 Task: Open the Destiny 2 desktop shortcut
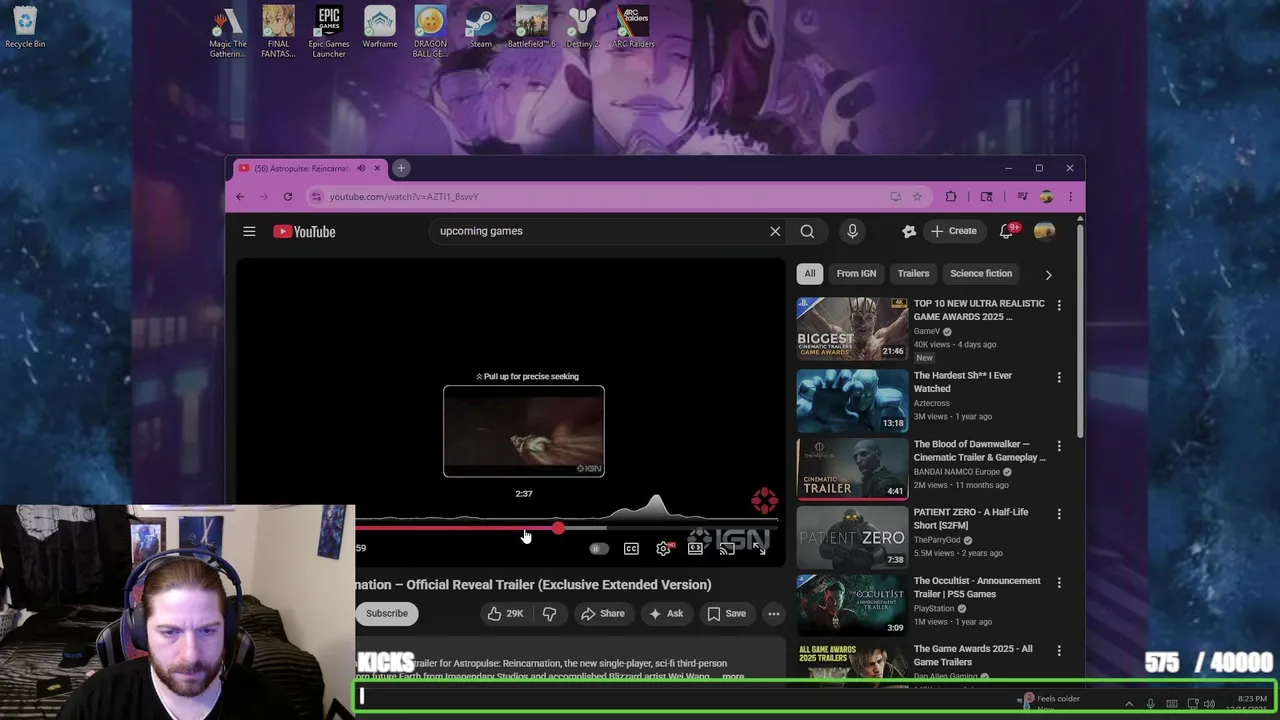pyautogui.click(x=582, y=28)
